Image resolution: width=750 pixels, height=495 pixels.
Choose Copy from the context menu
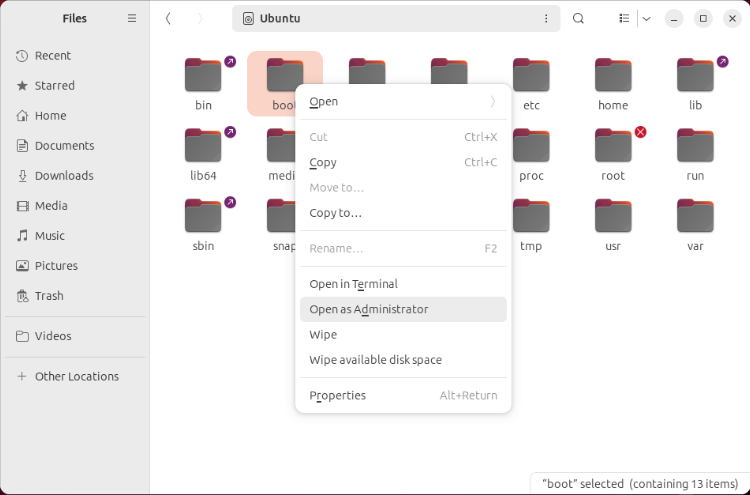coord(403,163)
